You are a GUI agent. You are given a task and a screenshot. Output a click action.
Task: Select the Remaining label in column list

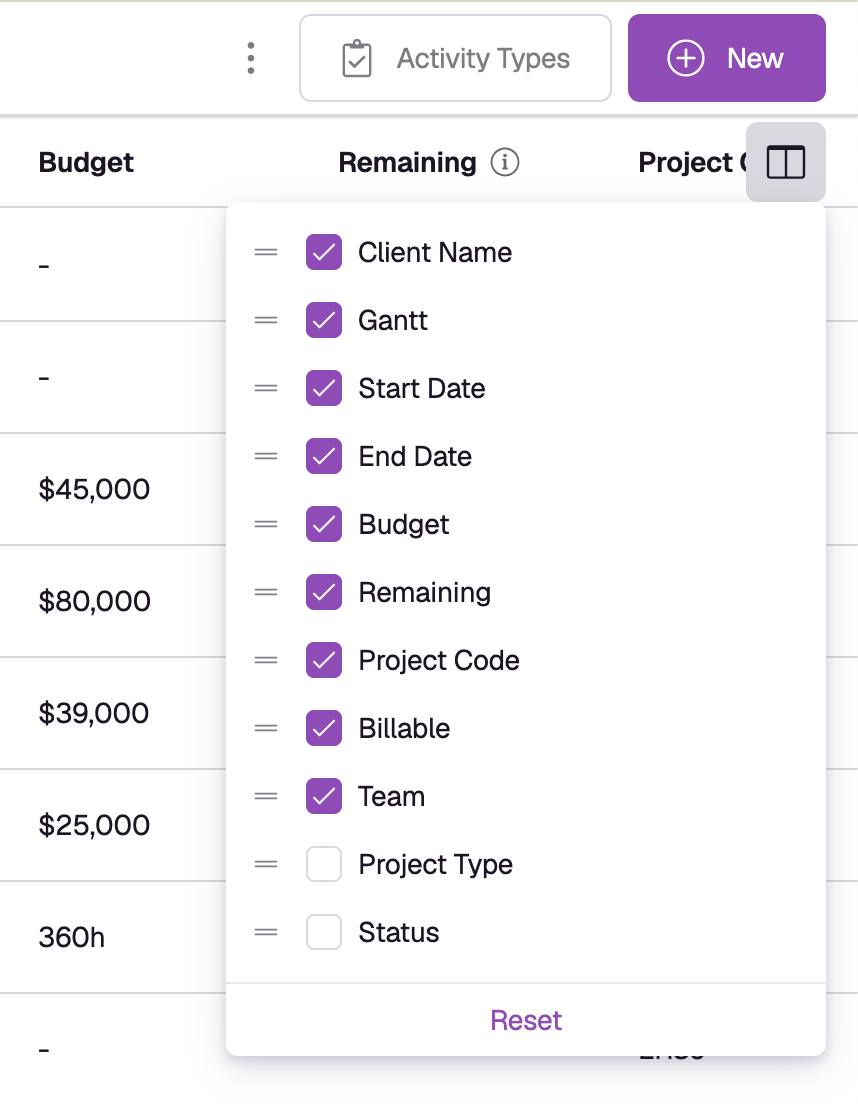pos(424,593)
